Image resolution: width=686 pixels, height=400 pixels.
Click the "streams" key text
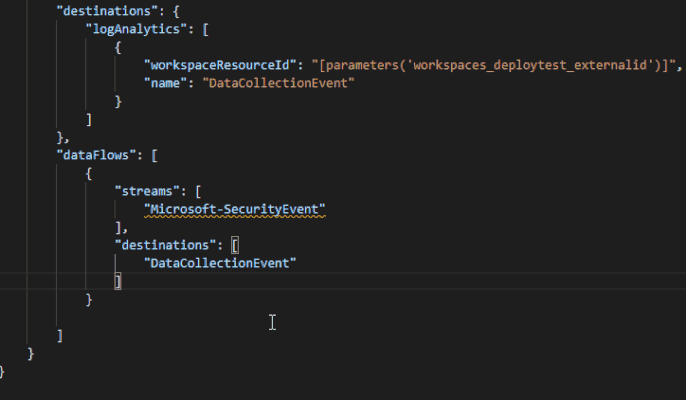pyautogui.click(x=147, y=191)
